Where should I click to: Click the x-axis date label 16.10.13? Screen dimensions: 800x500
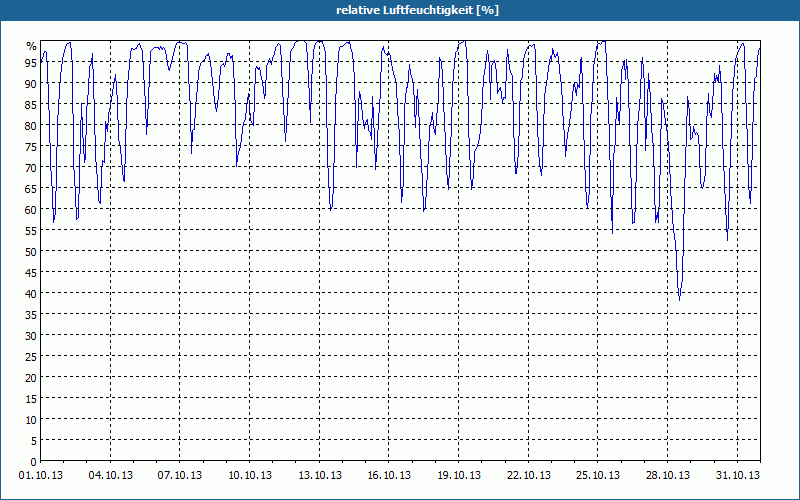pos(389,476)
